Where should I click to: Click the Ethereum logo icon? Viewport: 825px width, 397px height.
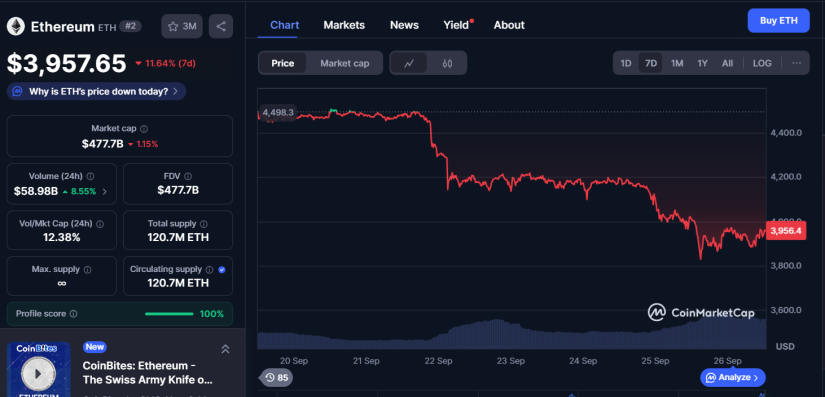(16, 26)
